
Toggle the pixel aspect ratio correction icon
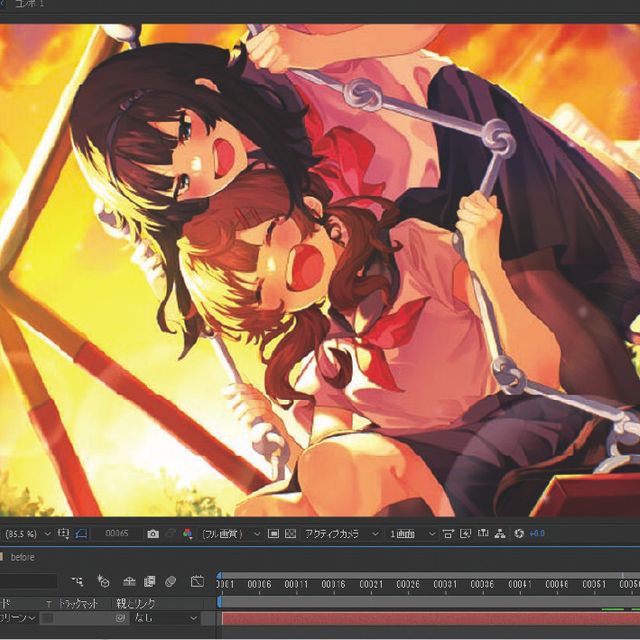pos(448,533)
